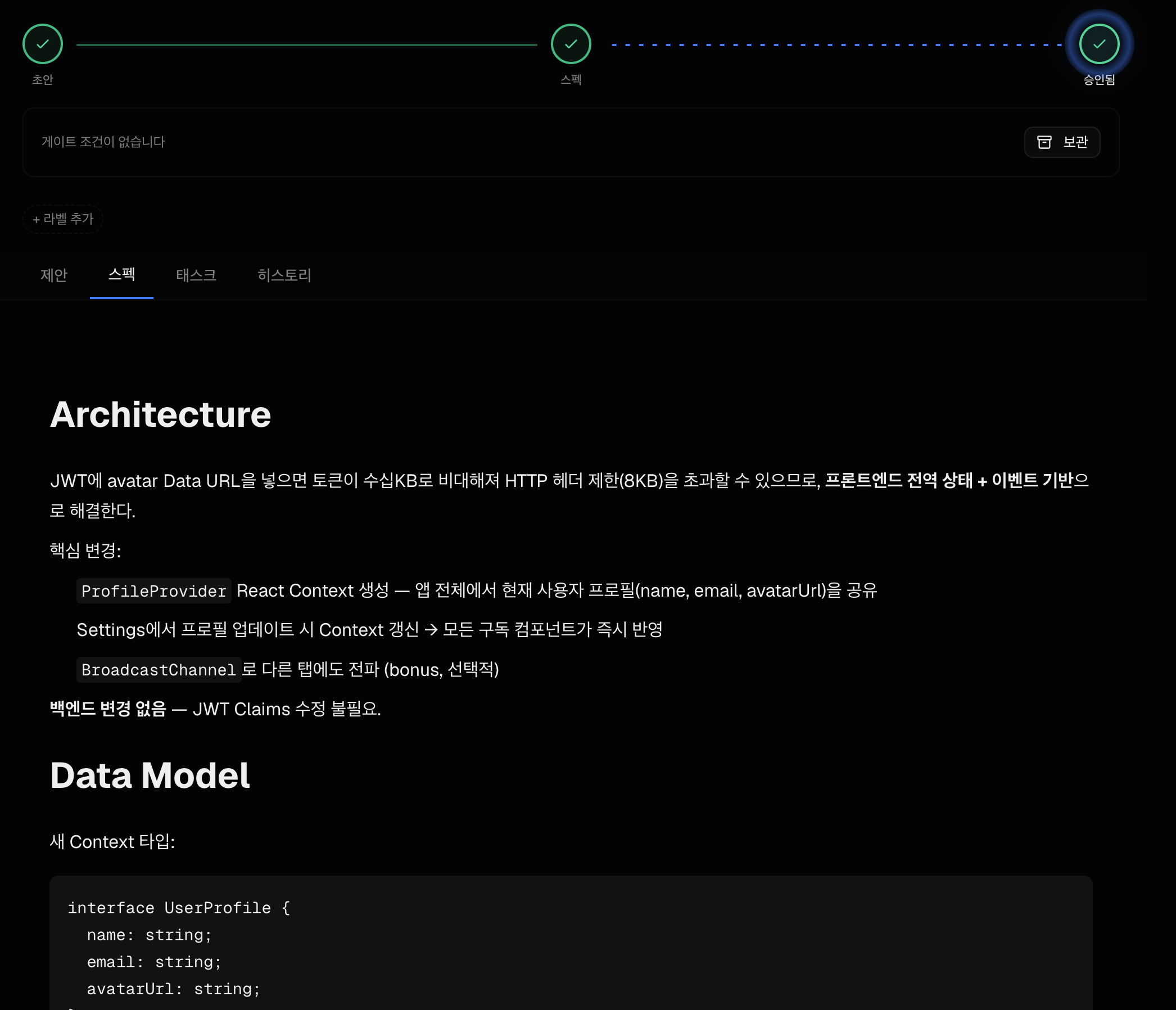
Task: Click the 스펙 stage checkmark icon
Action: [x=571, y=43]
